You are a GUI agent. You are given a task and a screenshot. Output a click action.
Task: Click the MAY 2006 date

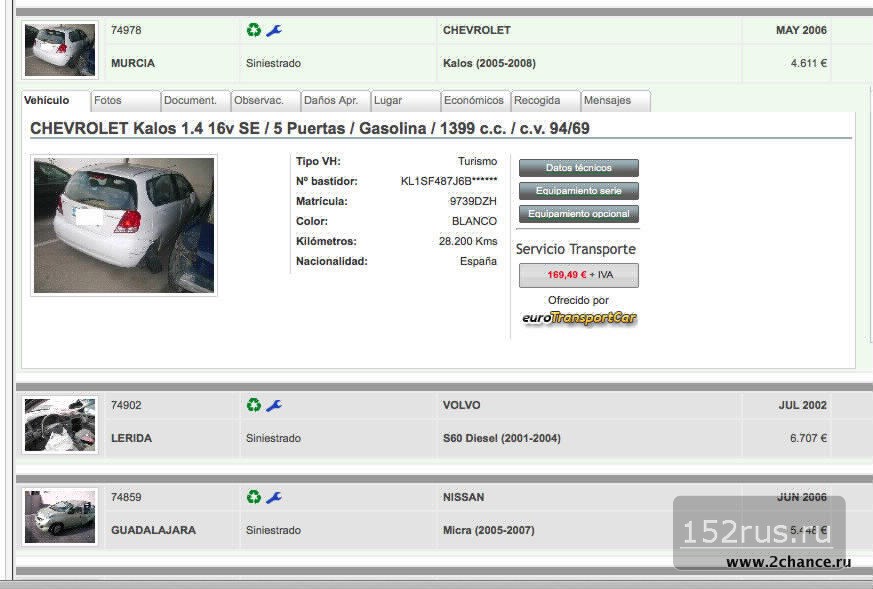coord(801,30)
